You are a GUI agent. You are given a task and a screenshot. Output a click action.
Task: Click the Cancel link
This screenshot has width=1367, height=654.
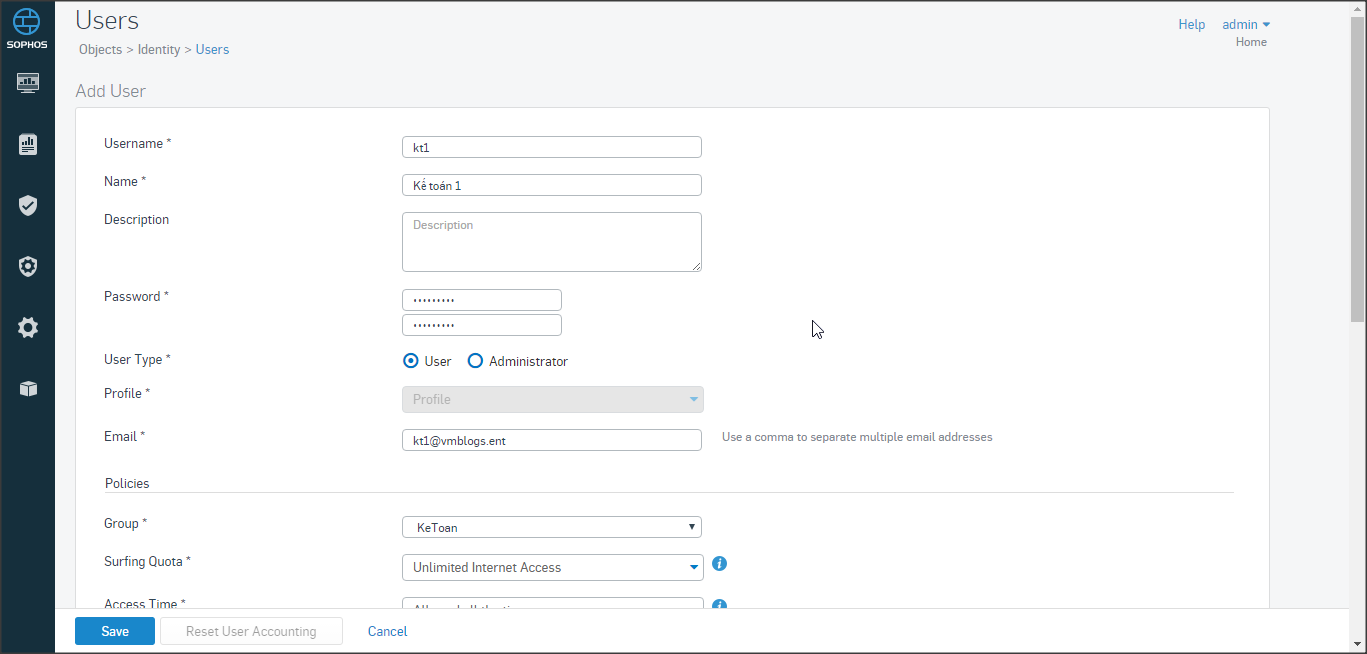387,631
